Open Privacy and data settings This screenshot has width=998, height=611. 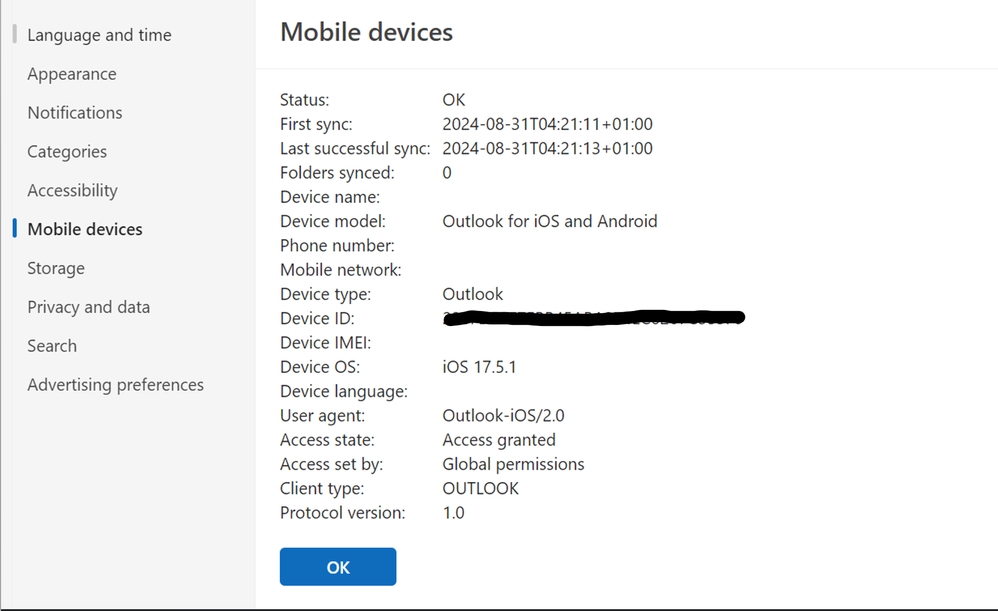88,306
